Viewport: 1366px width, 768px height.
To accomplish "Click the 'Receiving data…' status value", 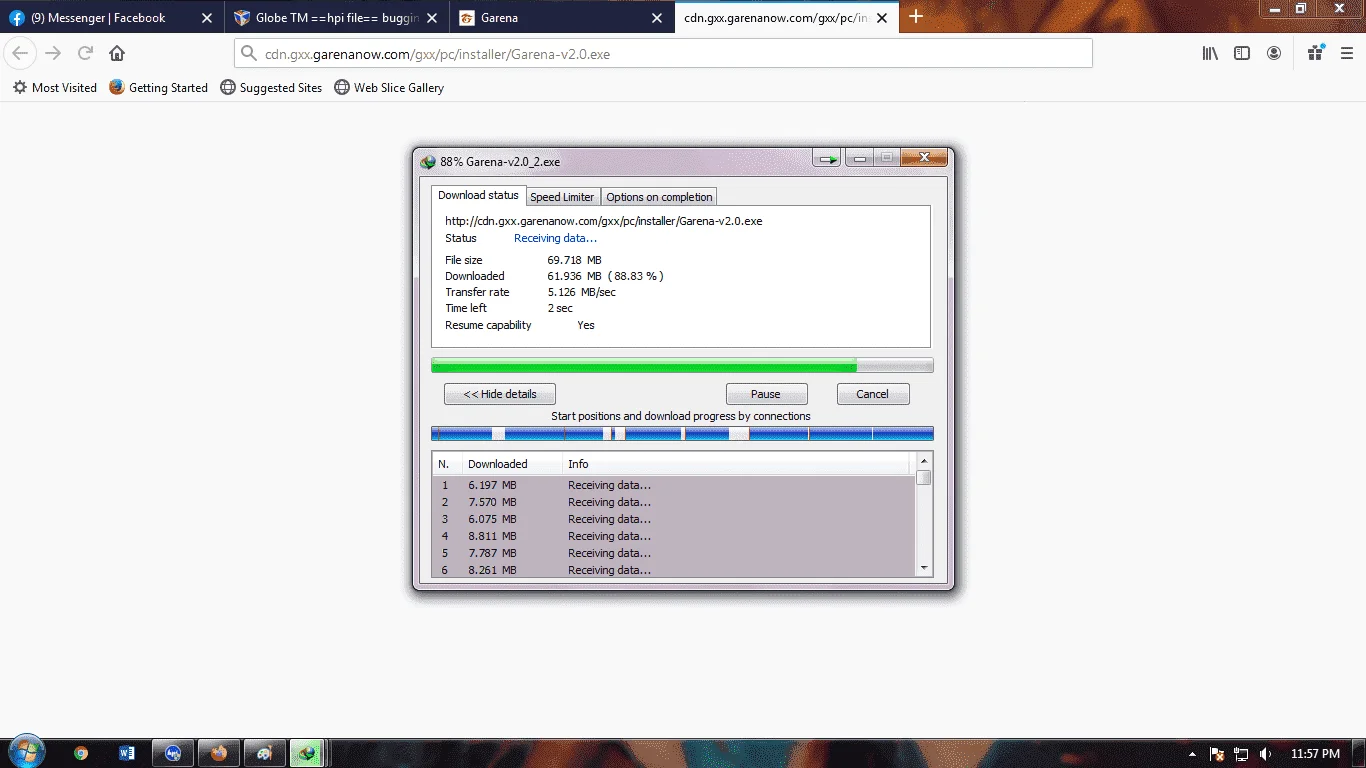I will 555,238.
